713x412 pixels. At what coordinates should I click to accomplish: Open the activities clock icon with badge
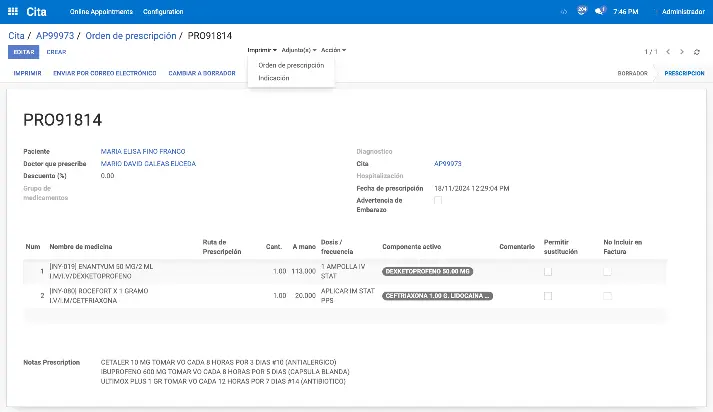coord(582,11)
